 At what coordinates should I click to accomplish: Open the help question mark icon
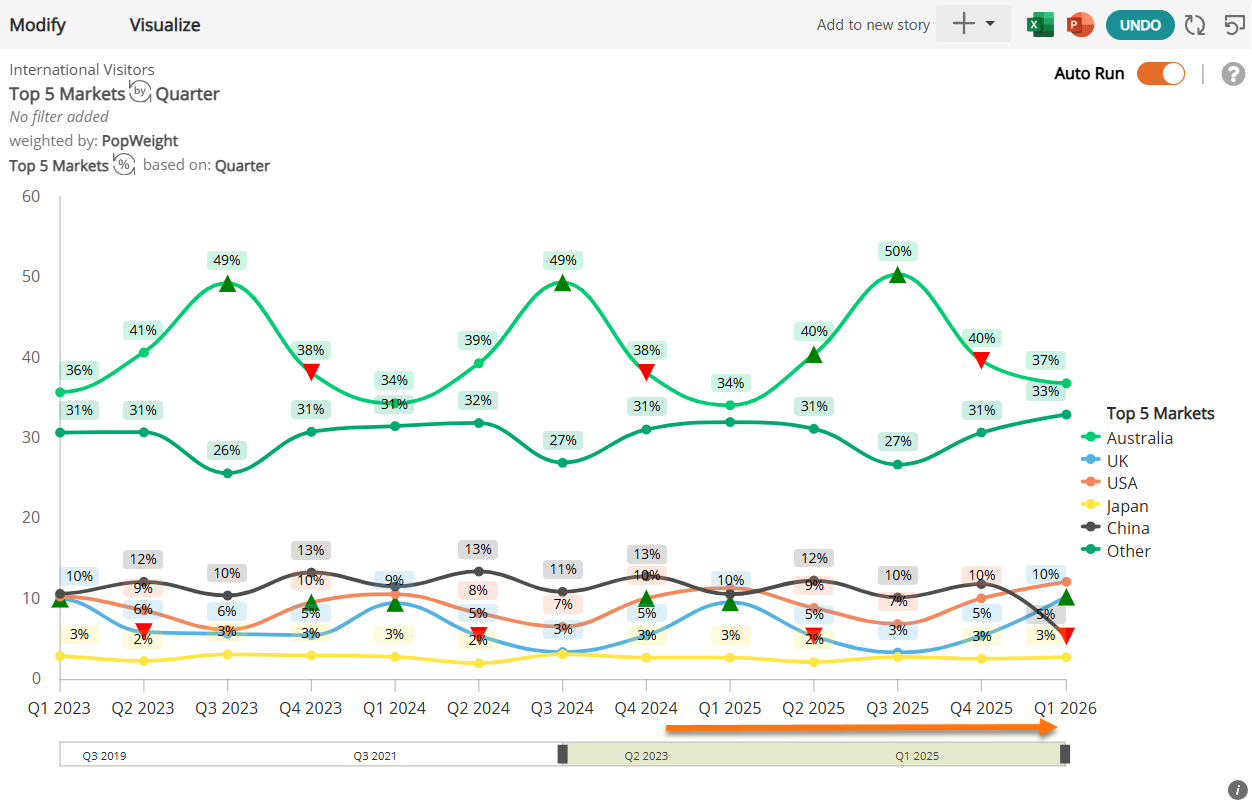point(1234,74)
